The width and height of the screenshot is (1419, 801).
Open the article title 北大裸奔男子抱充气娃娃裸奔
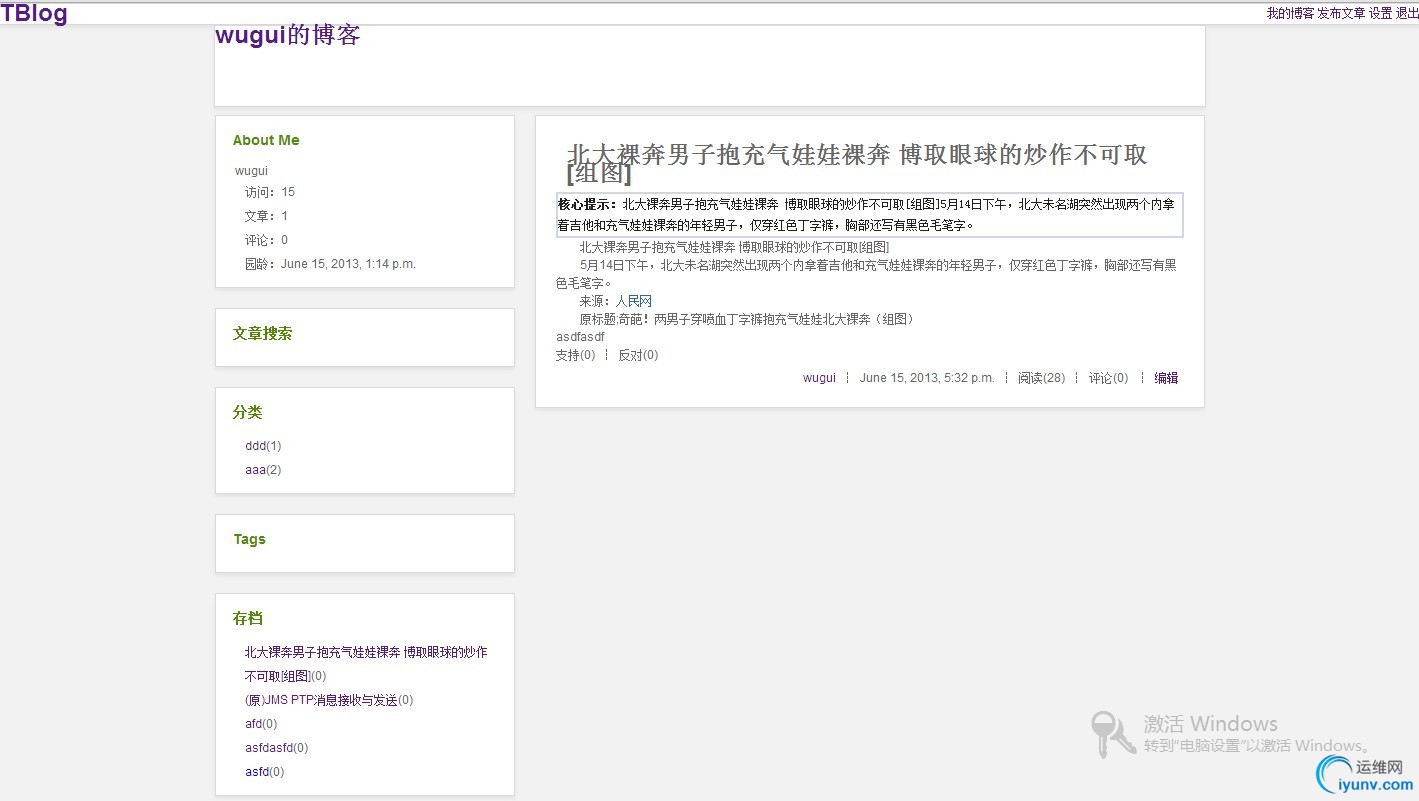click(x=857, y=164)
